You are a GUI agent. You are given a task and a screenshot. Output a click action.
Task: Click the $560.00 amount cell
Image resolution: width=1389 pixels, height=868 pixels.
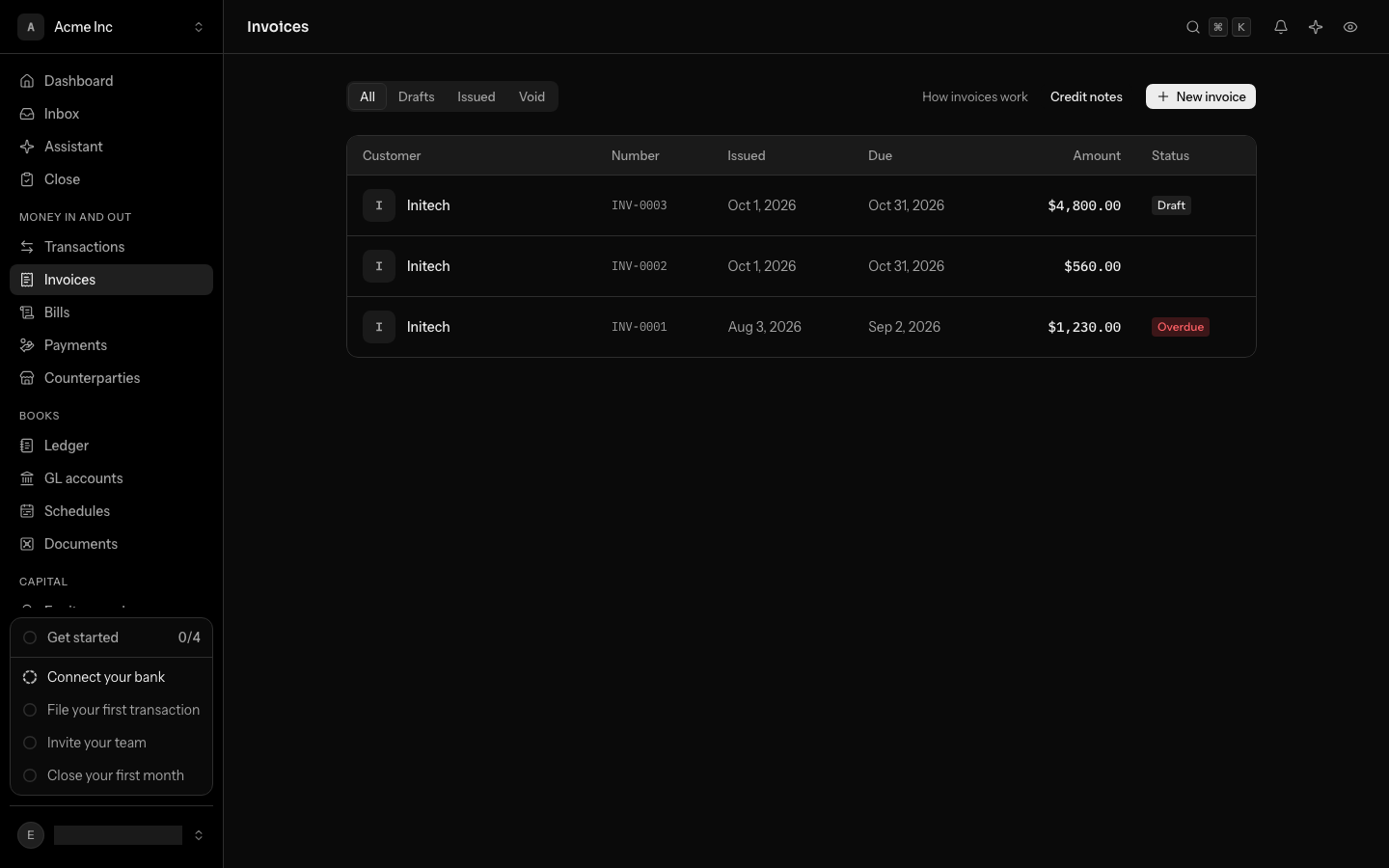1092,266
